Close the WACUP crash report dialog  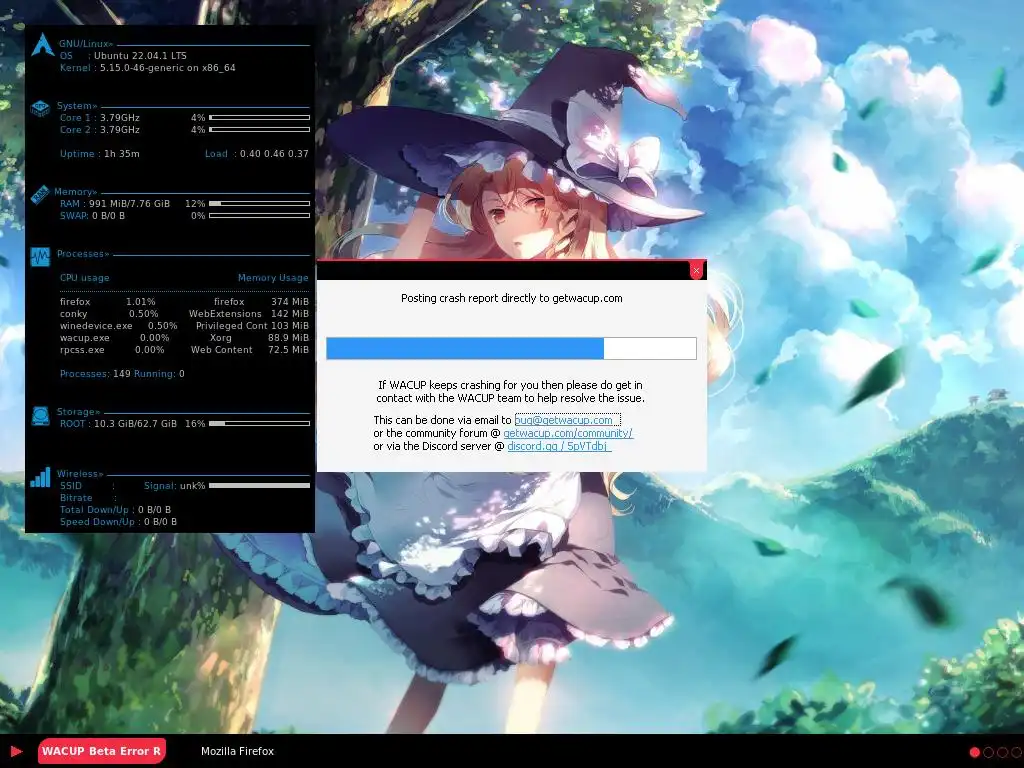[696, 270]
